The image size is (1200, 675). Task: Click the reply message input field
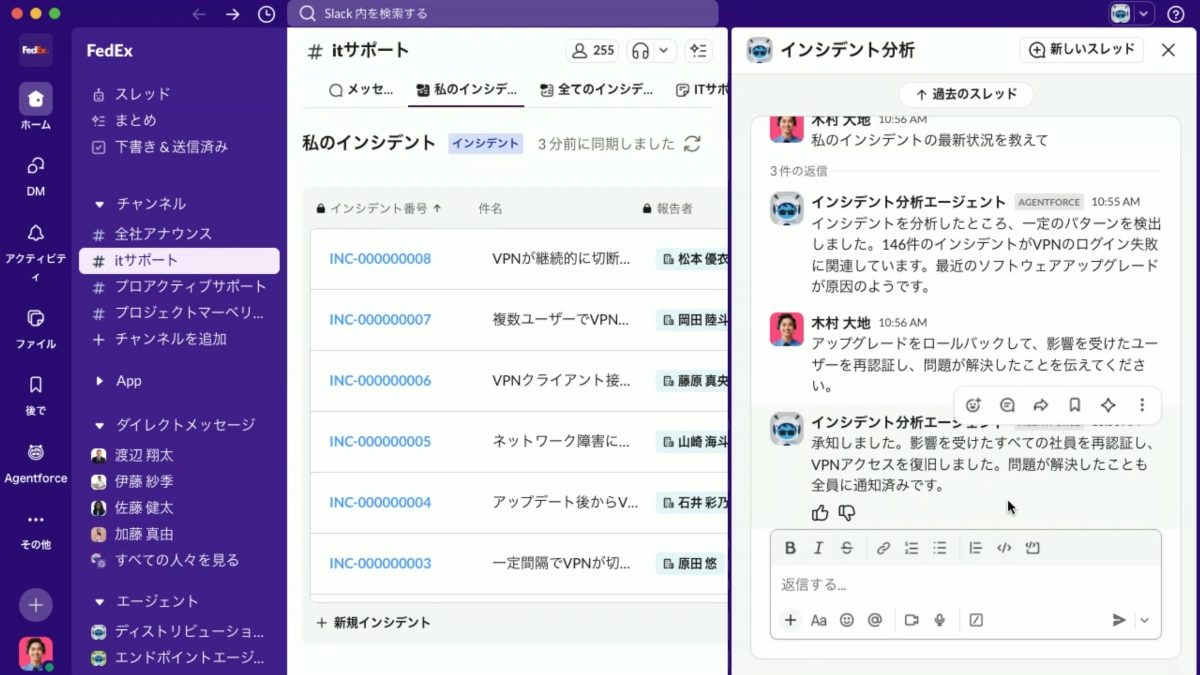(966, 584)
